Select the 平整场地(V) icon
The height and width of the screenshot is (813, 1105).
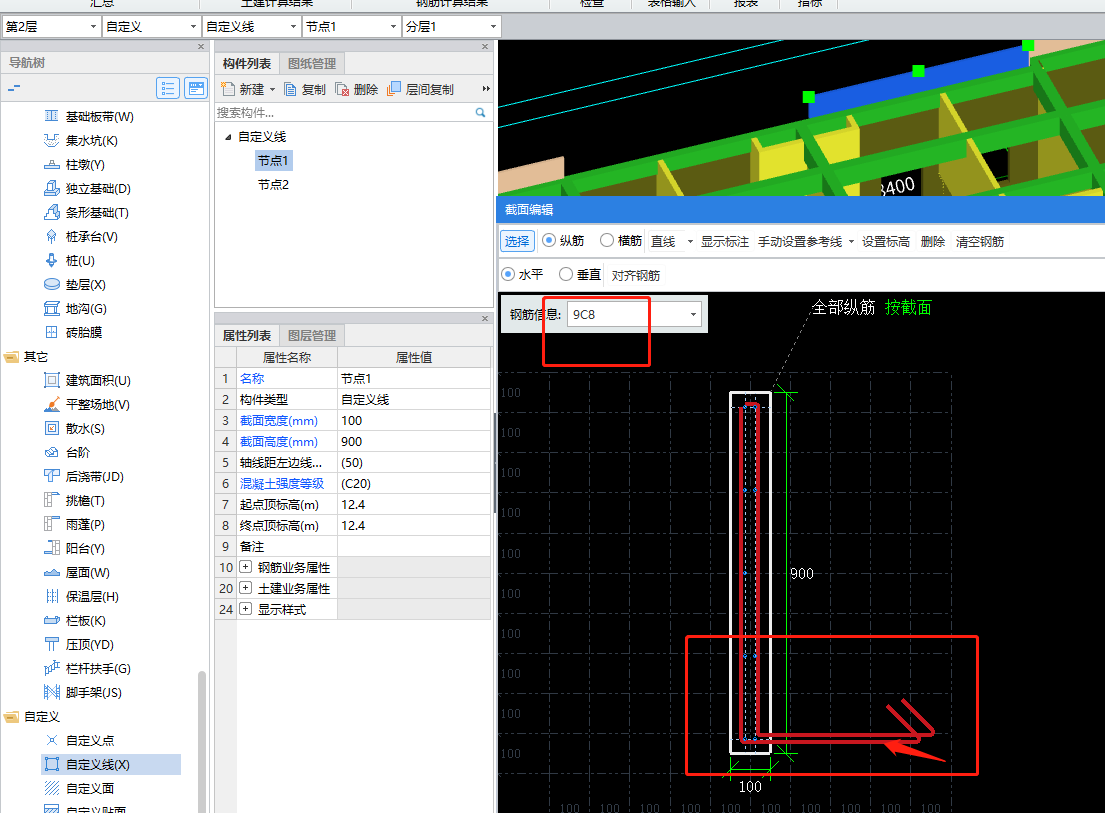coord(51,404)
